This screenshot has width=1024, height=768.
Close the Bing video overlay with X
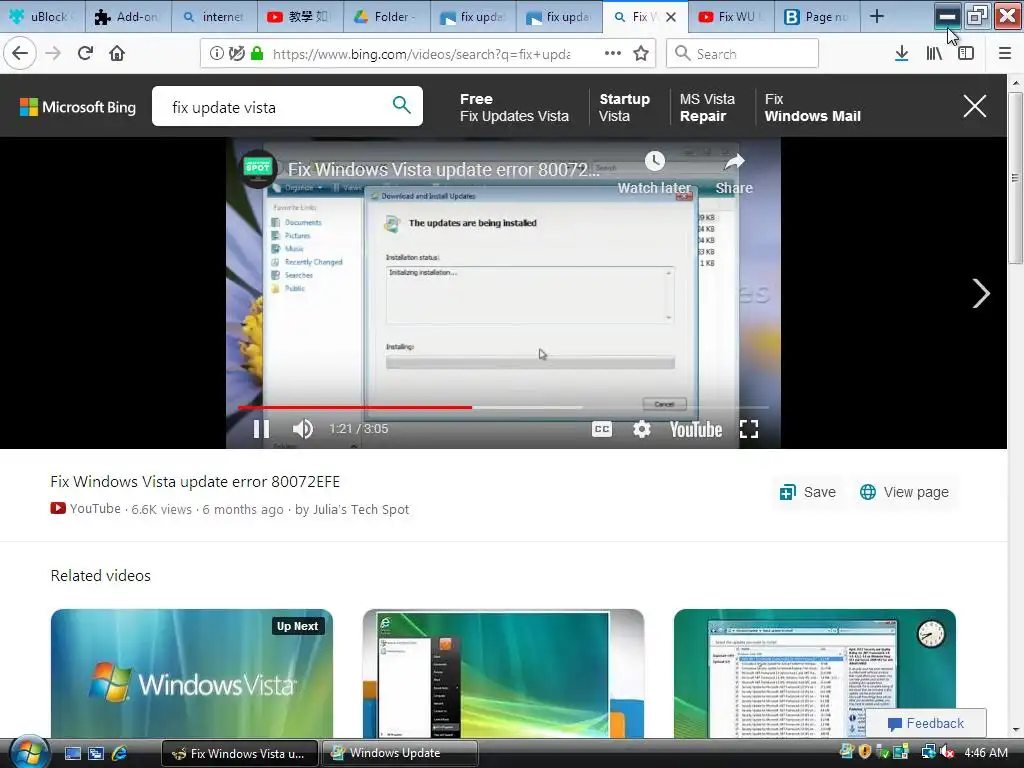(974, 106)
